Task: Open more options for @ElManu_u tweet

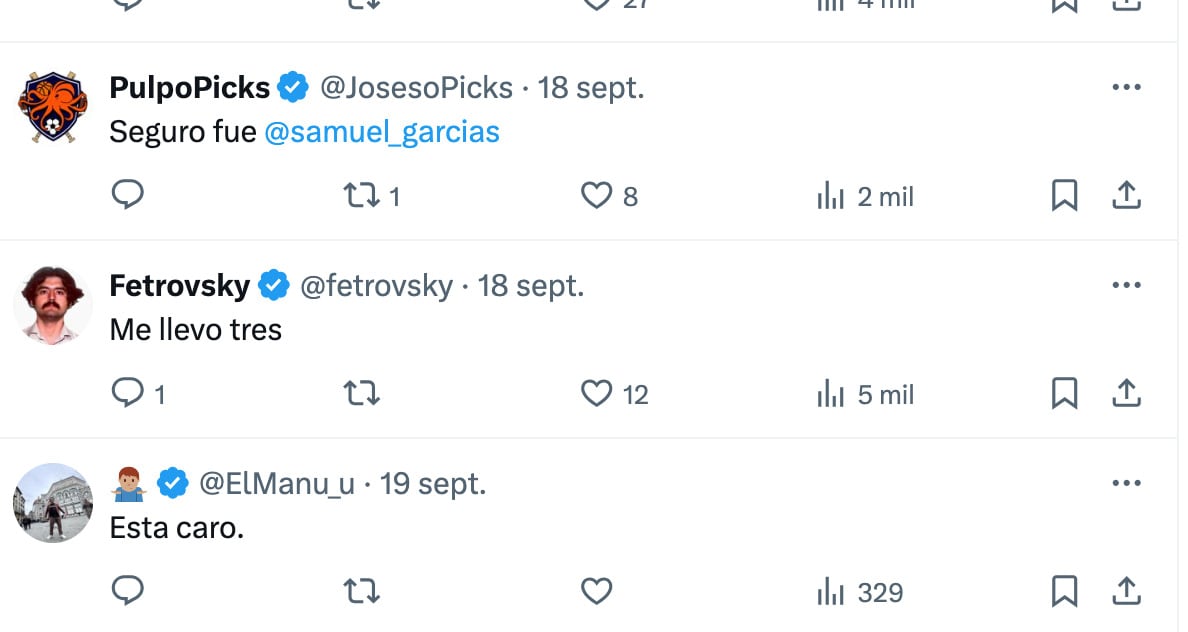Action: (1126, 484)
